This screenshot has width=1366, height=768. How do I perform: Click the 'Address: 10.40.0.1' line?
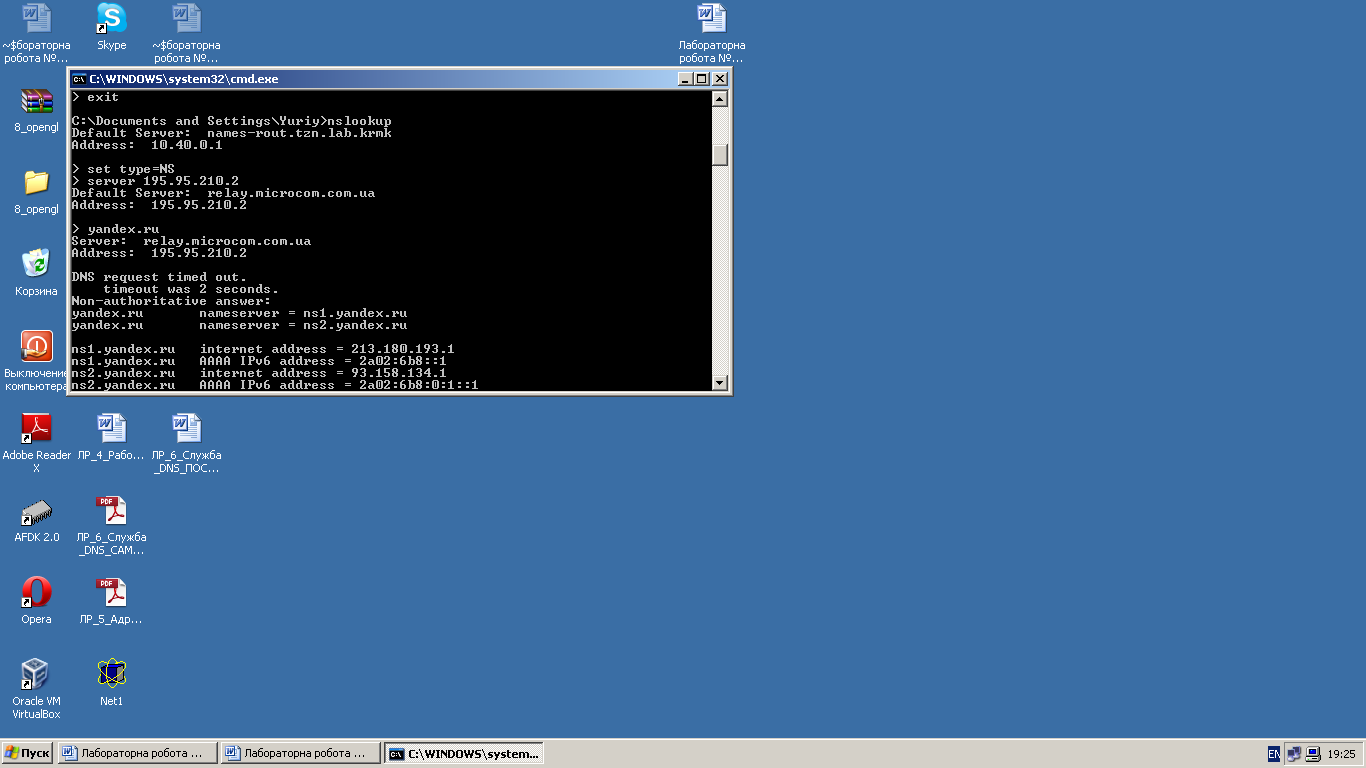(147, 145)
